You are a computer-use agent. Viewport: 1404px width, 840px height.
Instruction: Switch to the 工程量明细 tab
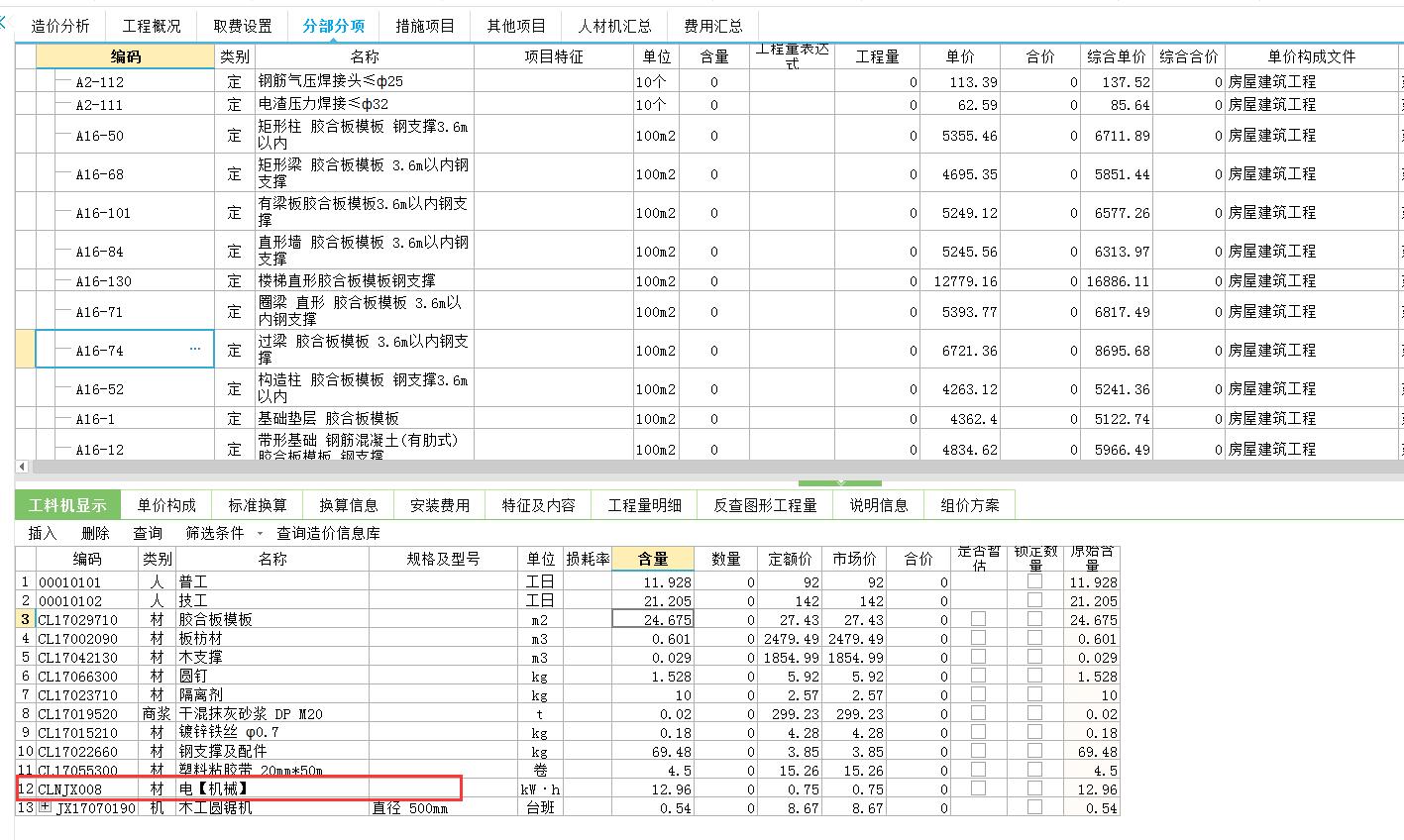click(x=645, y=505)
